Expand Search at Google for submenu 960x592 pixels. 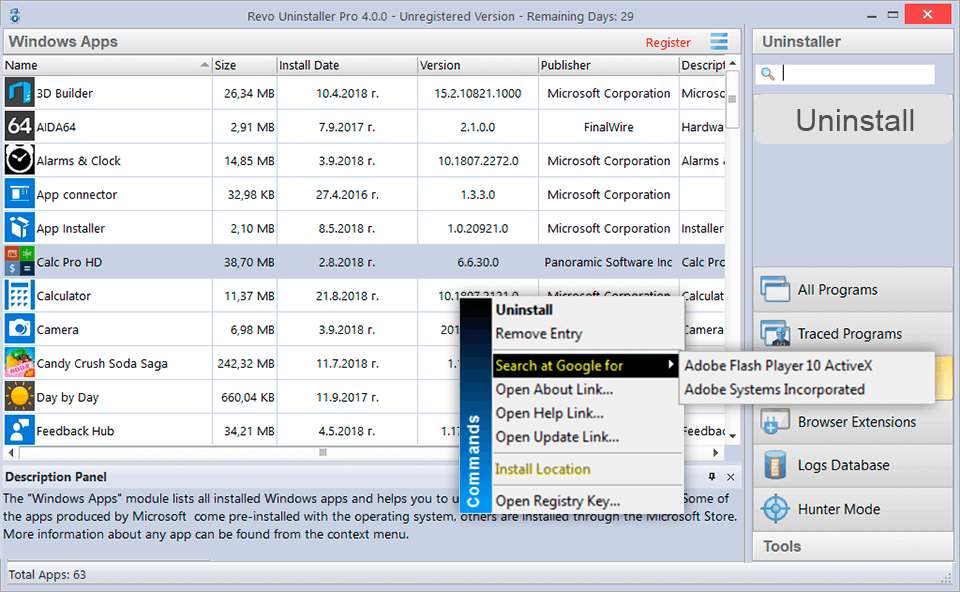tap(586, 365)
